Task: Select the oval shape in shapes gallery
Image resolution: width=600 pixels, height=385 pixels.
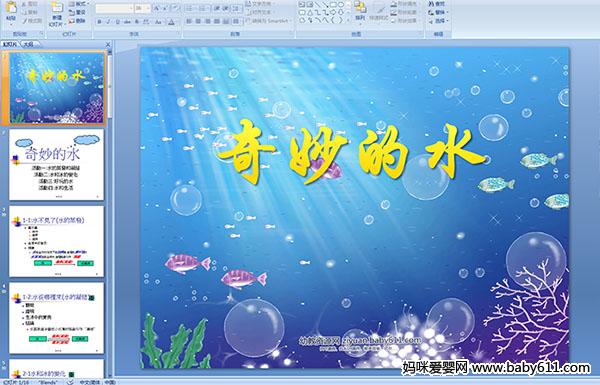Action: tap(342, 5)
